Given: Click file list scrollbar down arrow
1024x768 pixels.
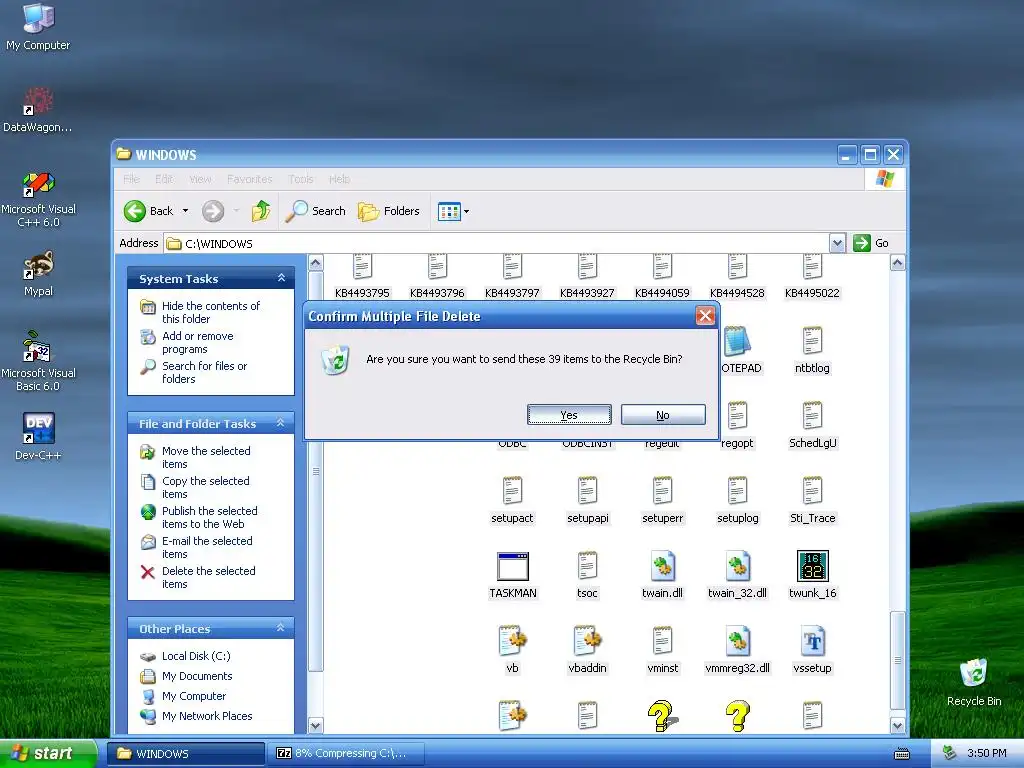Looking at the screenshot, I should [897, 725].
